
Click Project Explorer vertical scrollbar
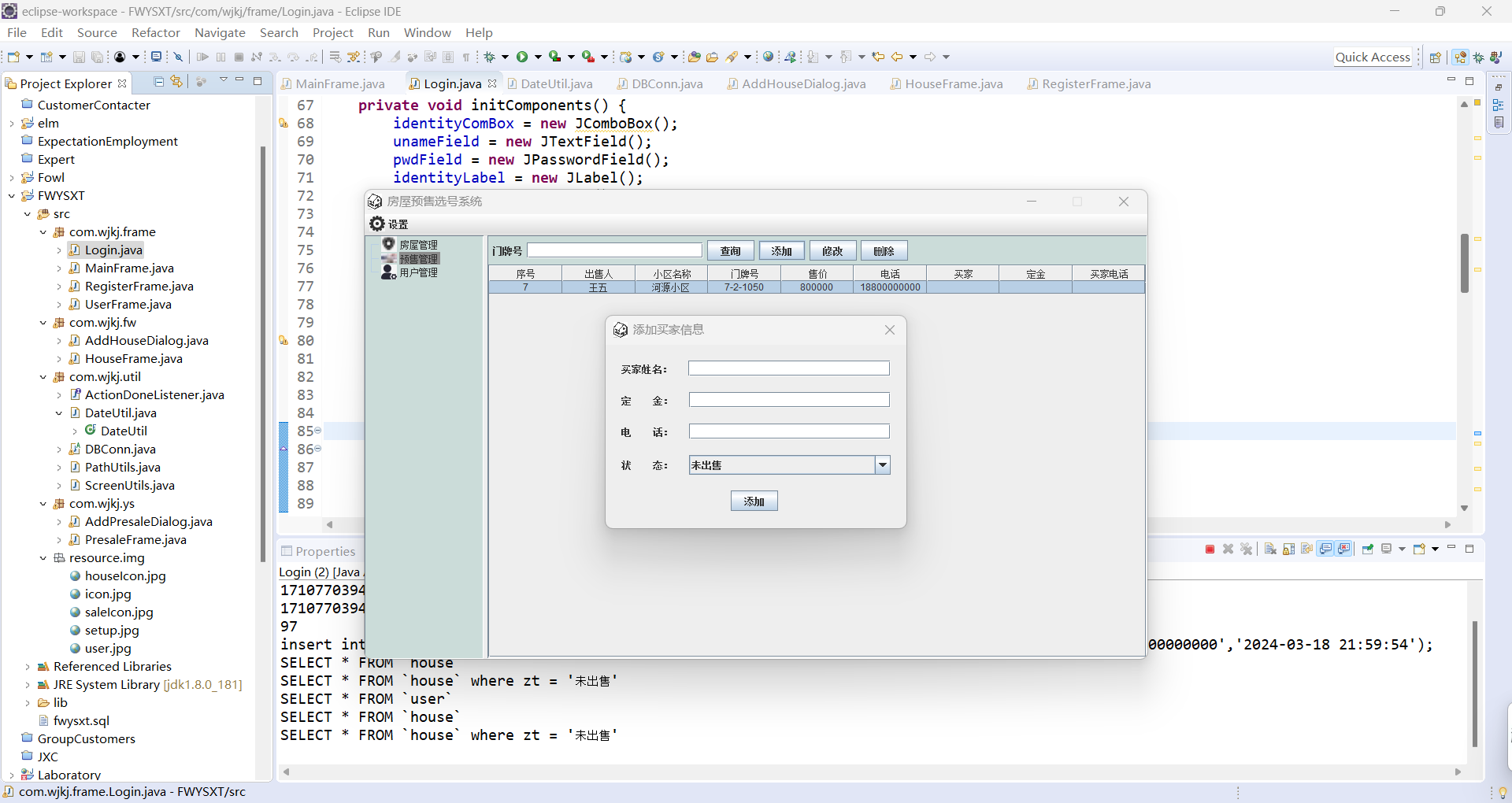(263, 354)
